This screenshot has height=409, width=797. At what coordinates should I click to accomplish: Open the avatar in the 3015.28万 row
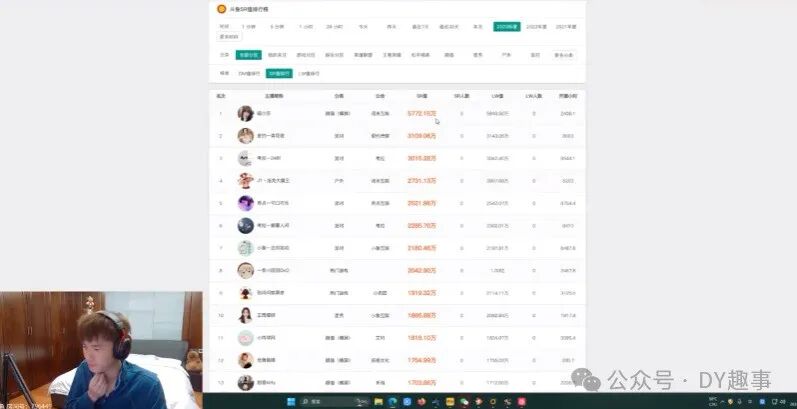pos(246,158)
